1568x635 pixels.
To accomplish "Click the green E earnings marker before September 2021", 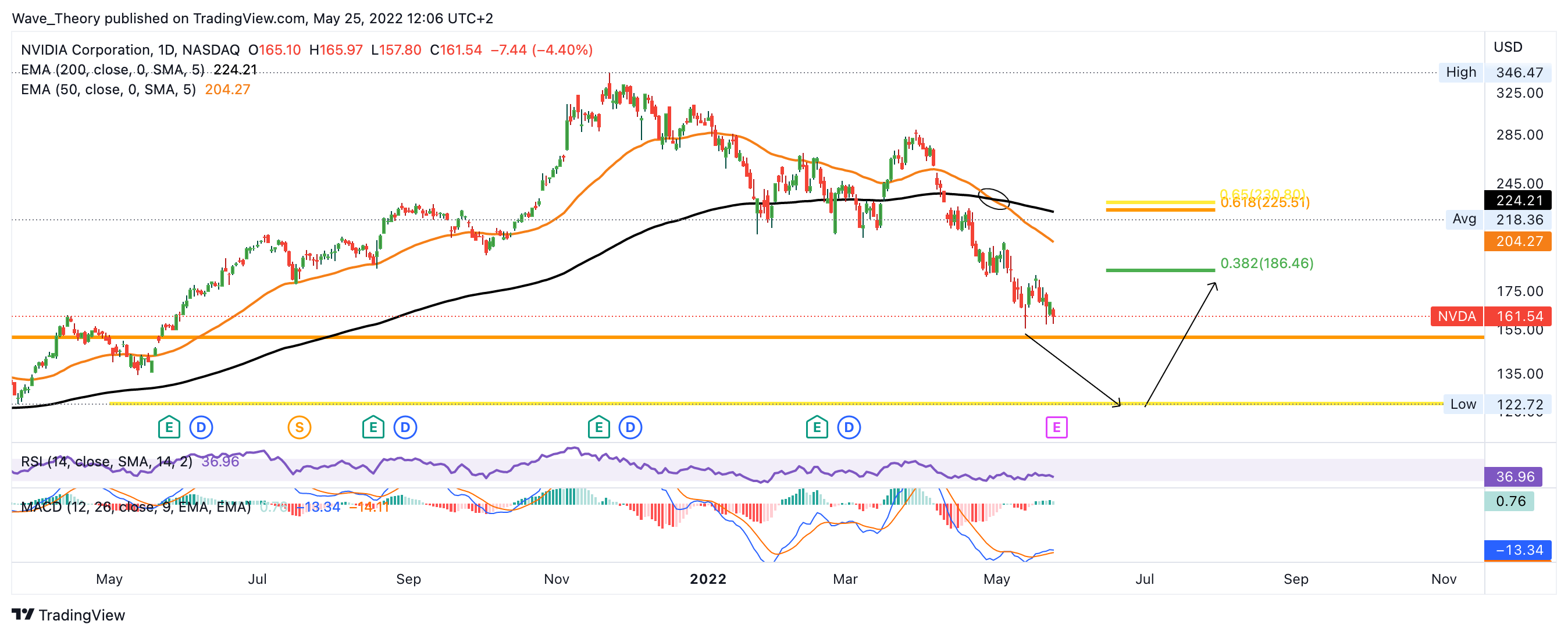I will click(373, 427).
